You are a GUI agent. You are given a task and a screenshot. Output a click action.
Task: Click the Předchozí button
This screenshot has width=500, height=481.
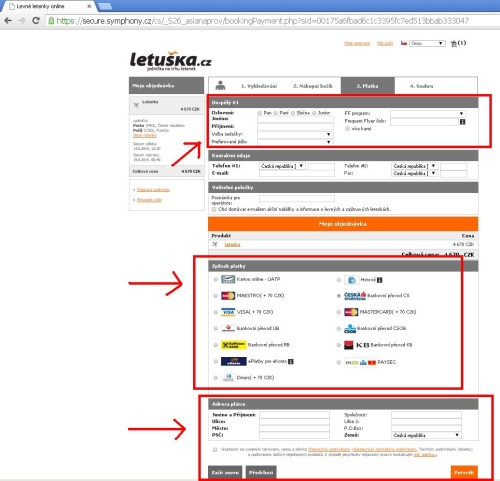261,472
